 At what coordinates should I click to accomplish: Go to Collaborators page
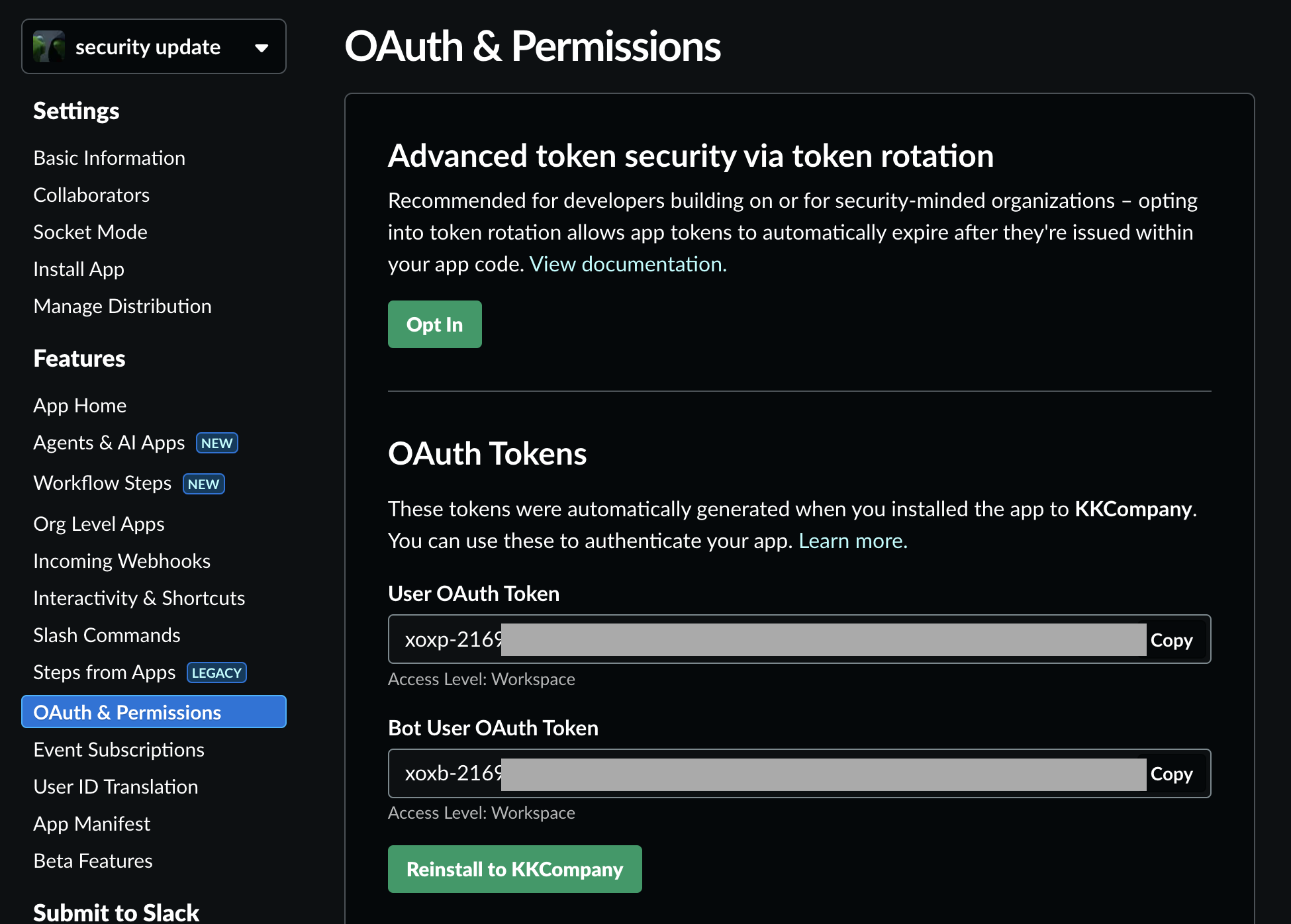pos(91,195)
